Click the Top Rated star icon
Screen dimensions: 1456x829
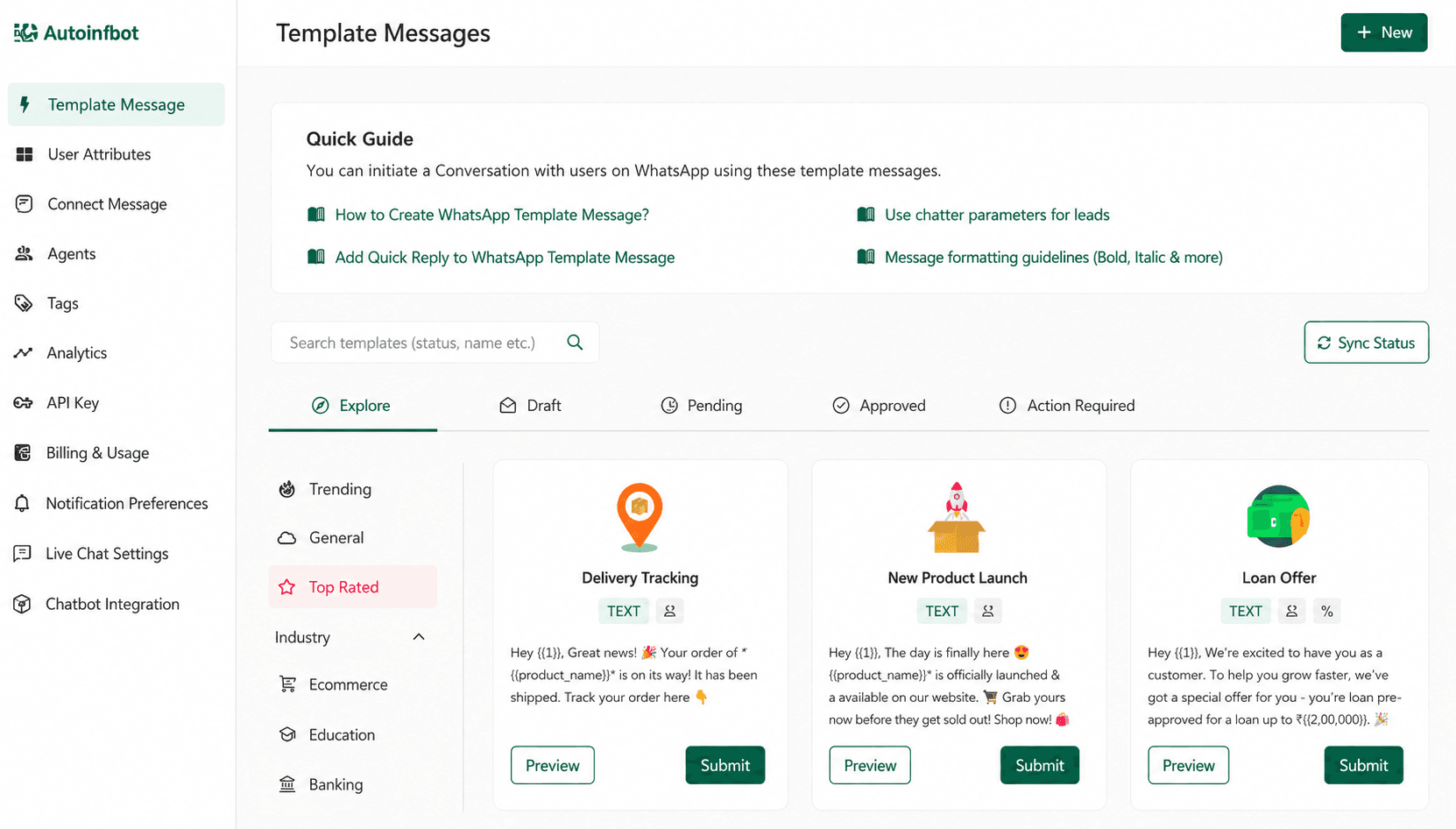click(286, 587)
